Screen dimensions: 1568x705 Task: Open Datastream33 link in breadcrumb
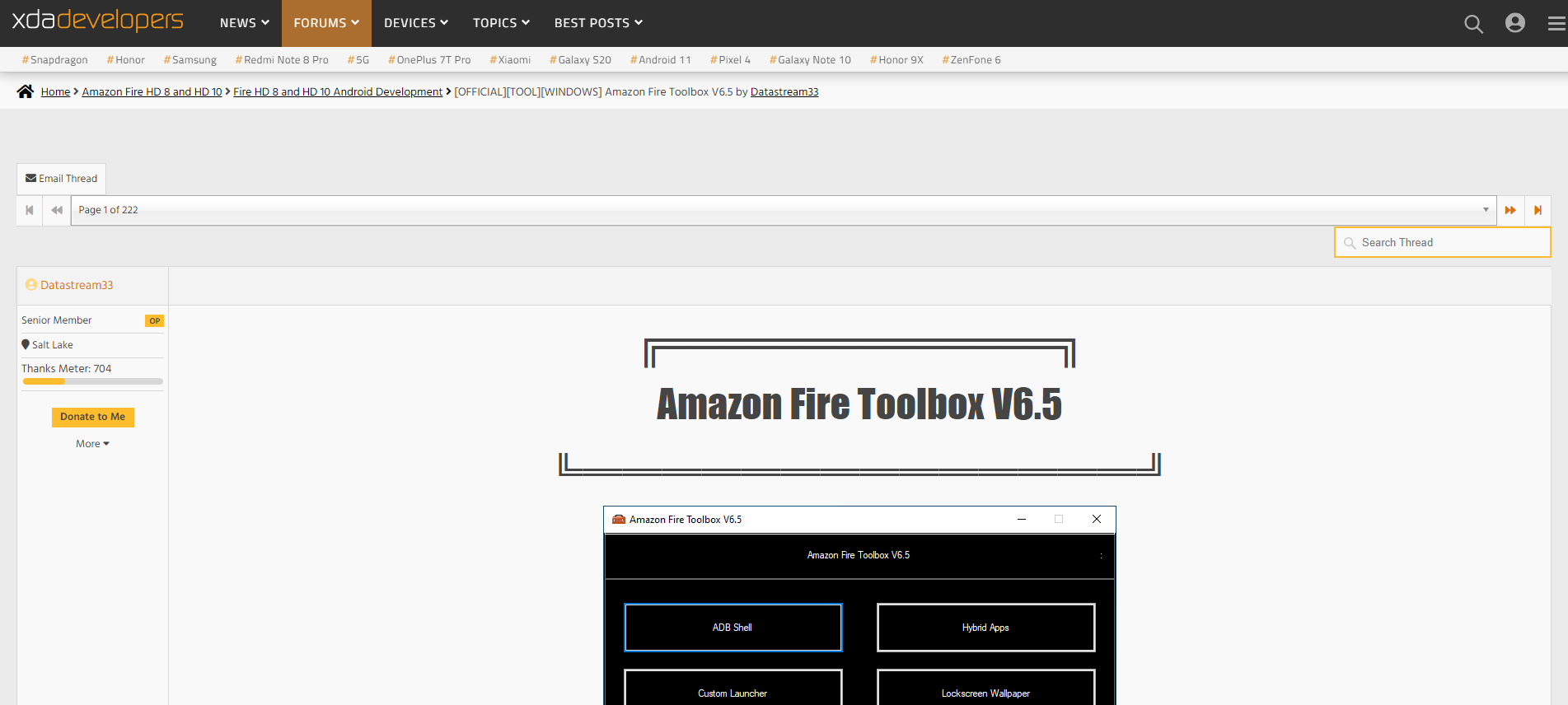click(784, 91)
